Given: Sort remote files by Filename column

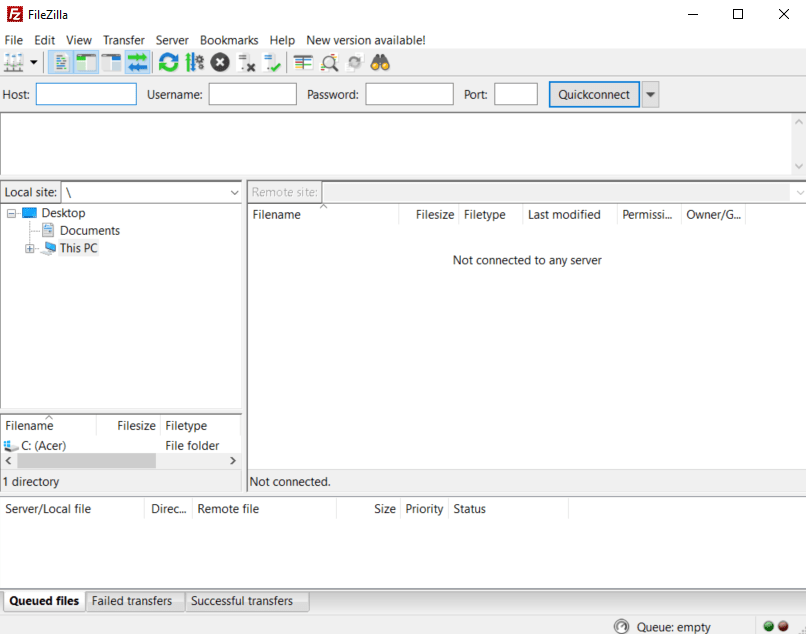Looking at the screenshot, I should pos(323,214).
